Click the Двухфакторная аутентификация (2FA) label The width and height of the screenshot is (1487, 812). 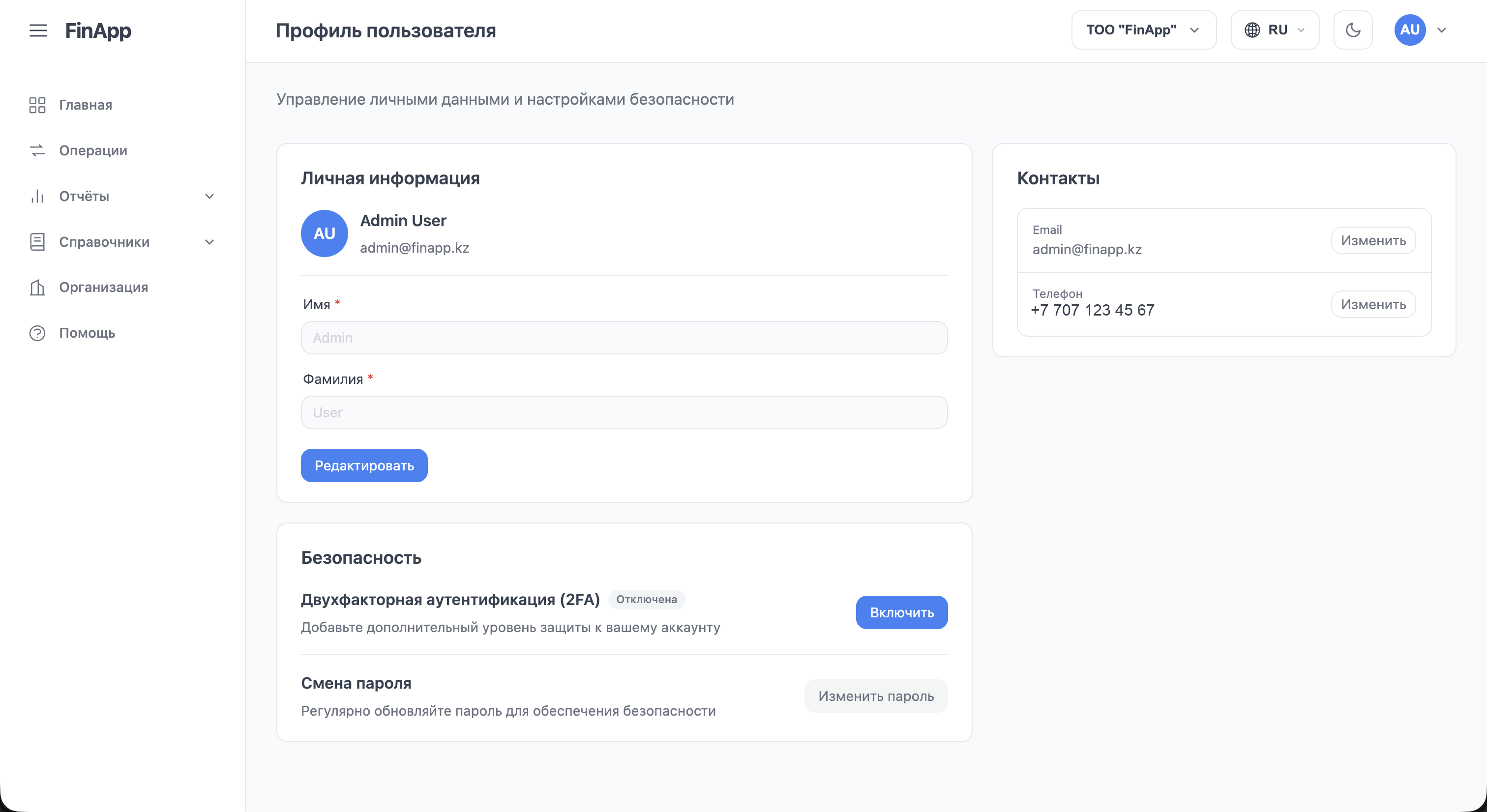tap(450, 600)
